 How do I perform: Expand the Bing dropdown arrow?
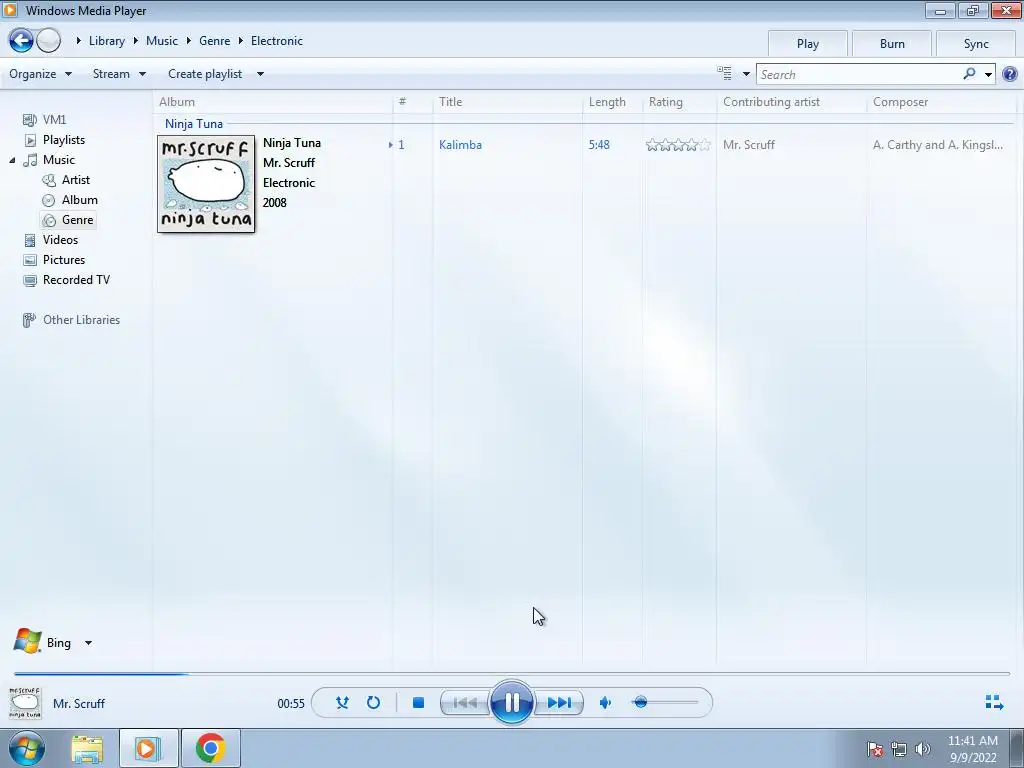(x=88, y=643)
